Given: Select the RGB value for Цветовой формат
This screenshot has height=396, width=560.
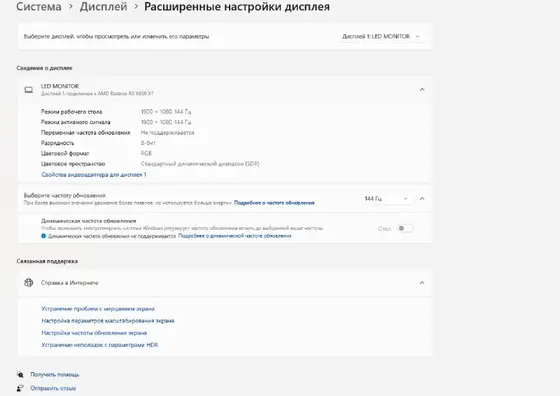Looking at the screenshot, I should click(x=146, y=153).
